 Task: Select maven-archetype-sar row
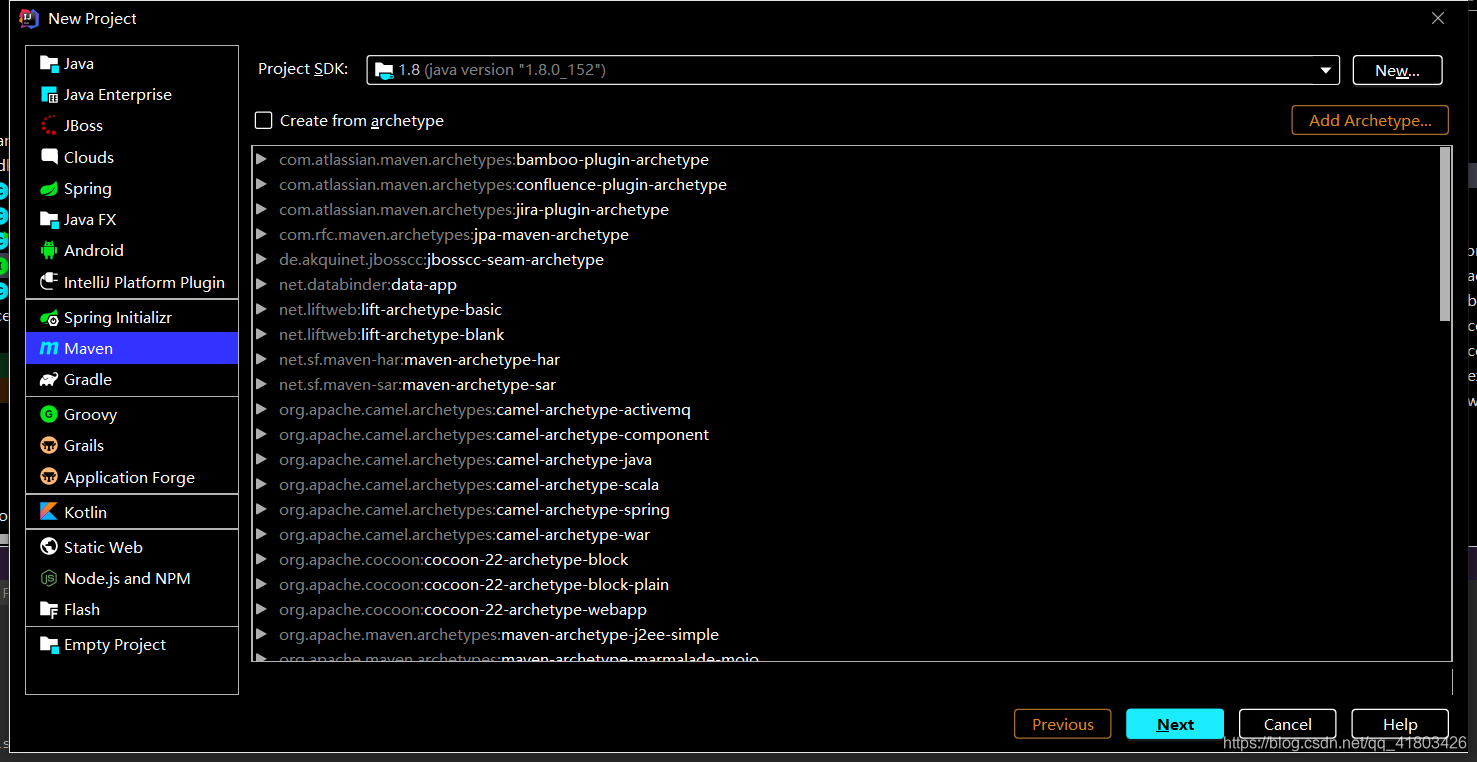[846, 385]
